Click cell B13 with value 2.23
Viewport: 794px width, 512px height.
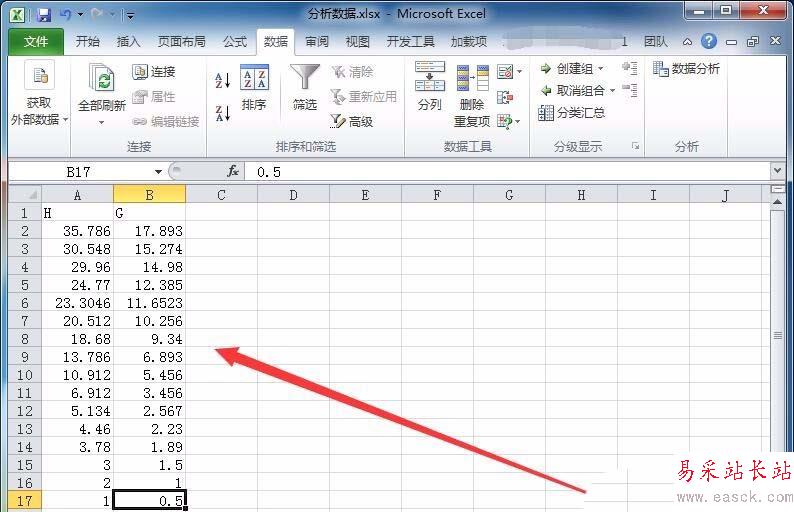pyautogui.click(x=149, y=429)
